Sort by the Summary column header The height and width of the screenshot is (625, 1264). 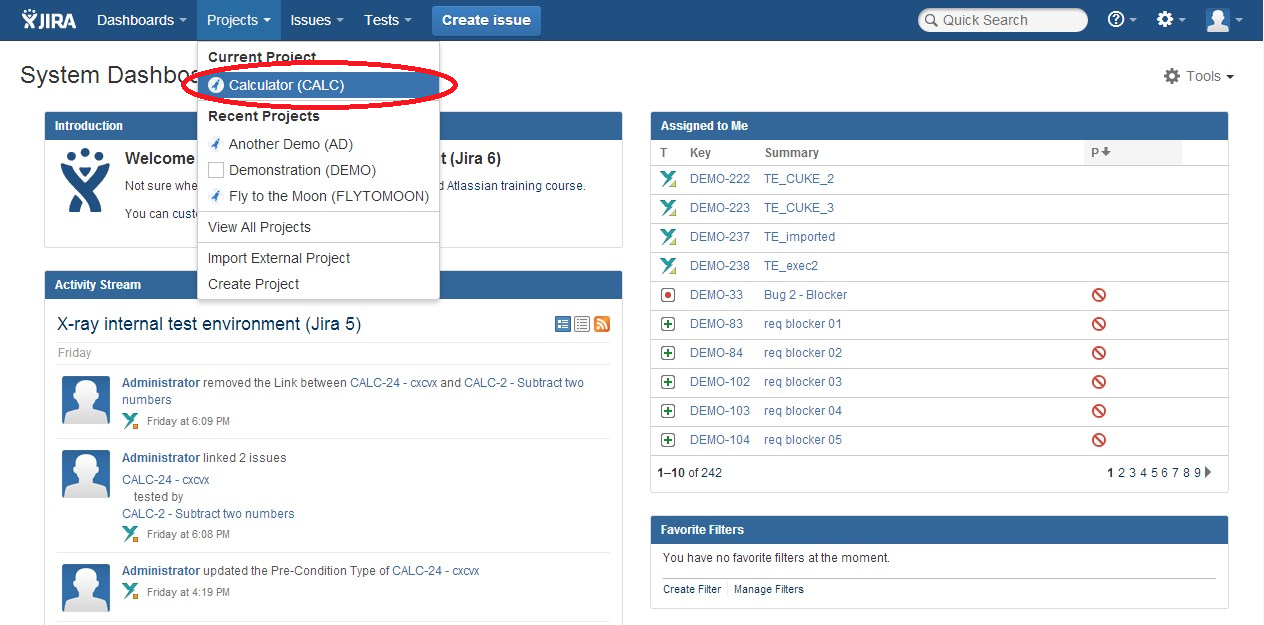click(x=792, y=153)
